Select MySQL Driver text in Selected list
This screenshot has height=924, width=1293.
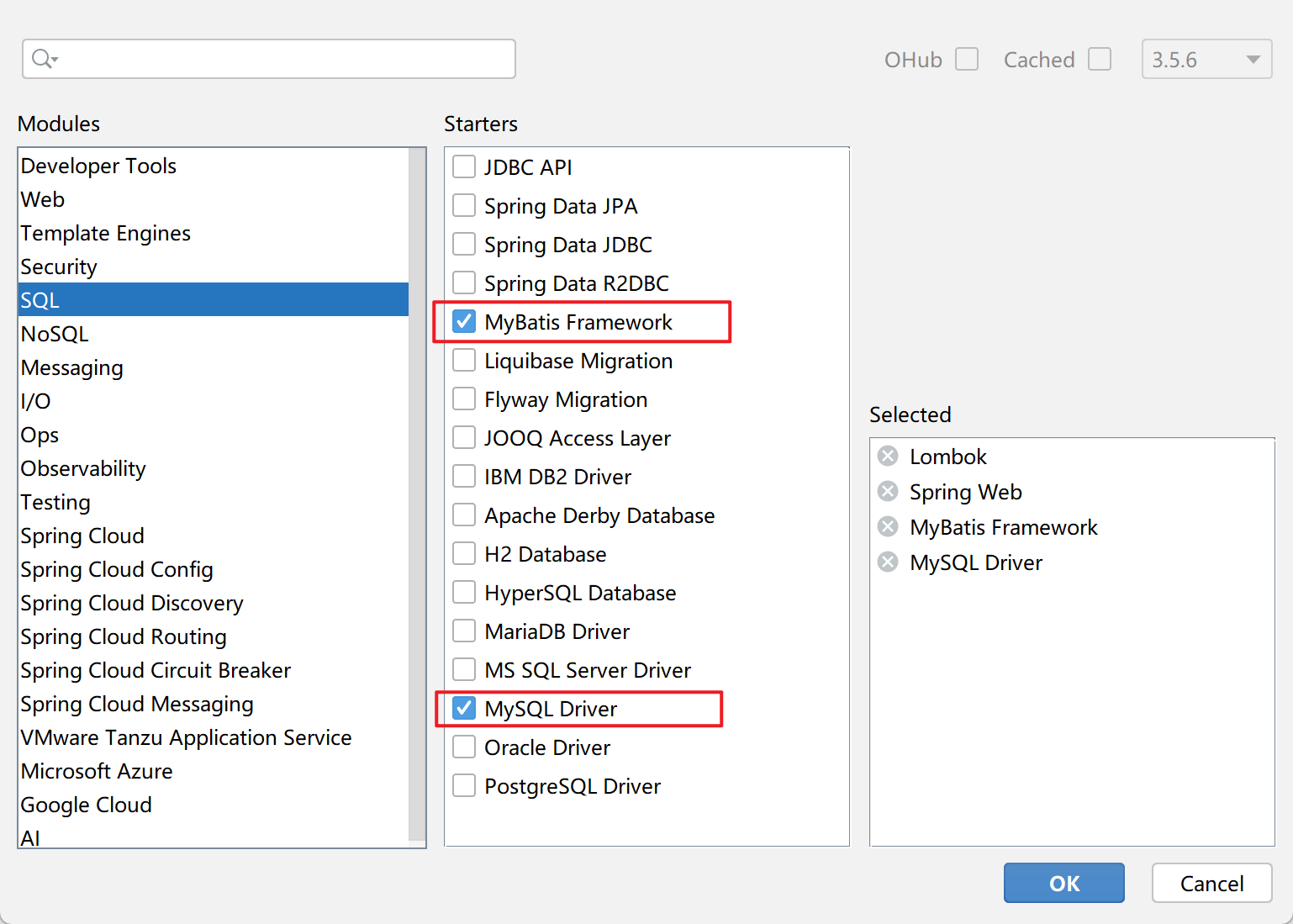976,562
